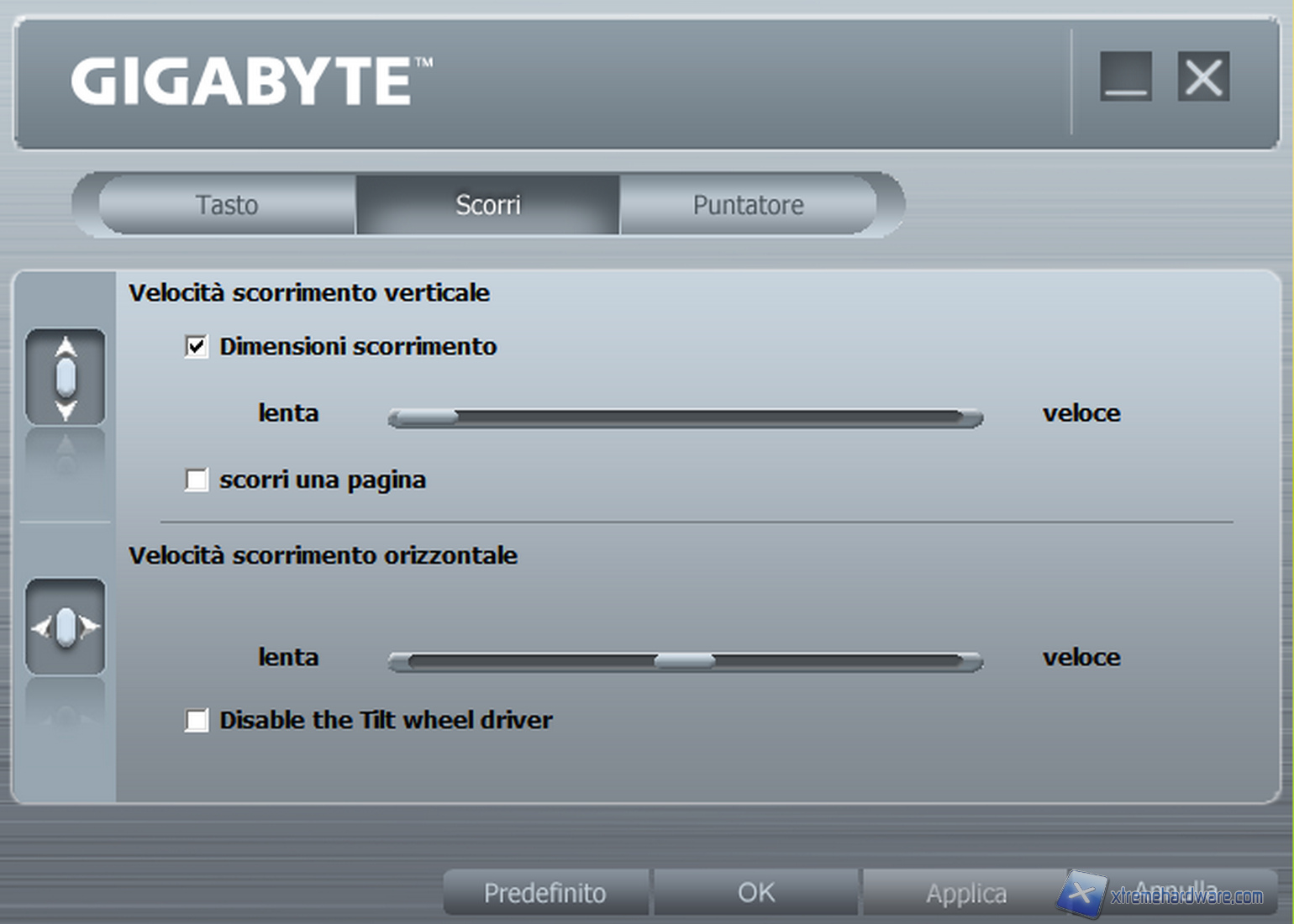
Task: Click the Applica button
Action: [966, 894]
